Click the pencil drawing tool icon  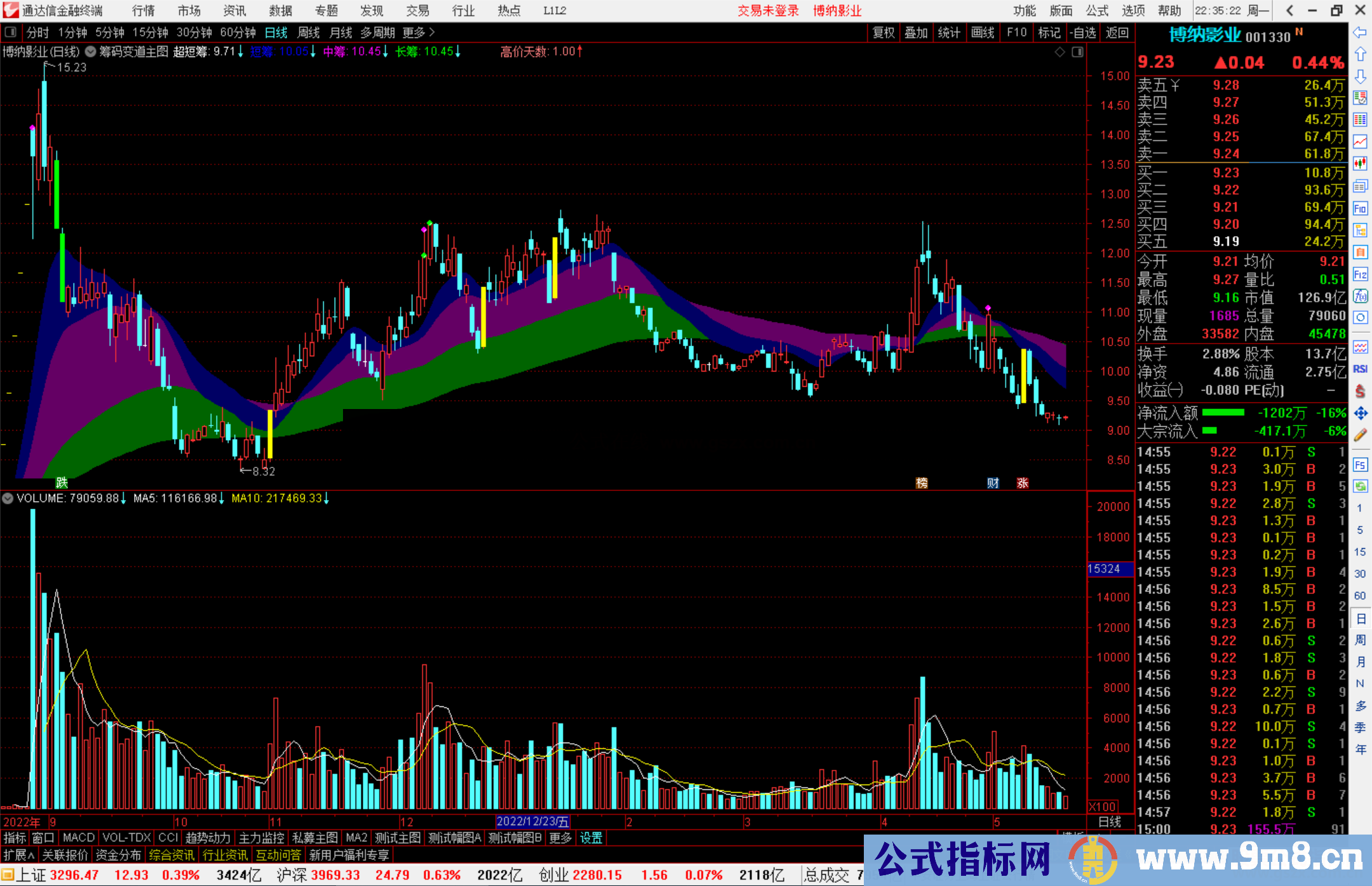[1360, 435]
